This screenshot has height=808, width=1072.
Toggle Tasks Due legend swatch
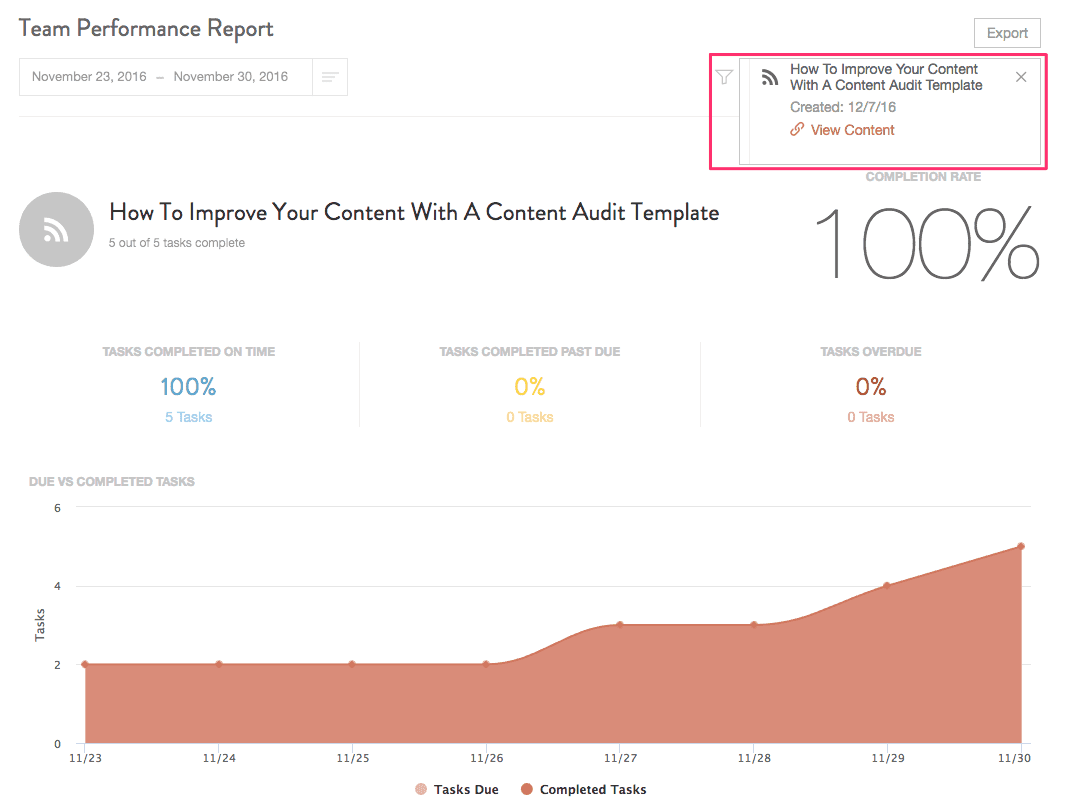[420, 789]
